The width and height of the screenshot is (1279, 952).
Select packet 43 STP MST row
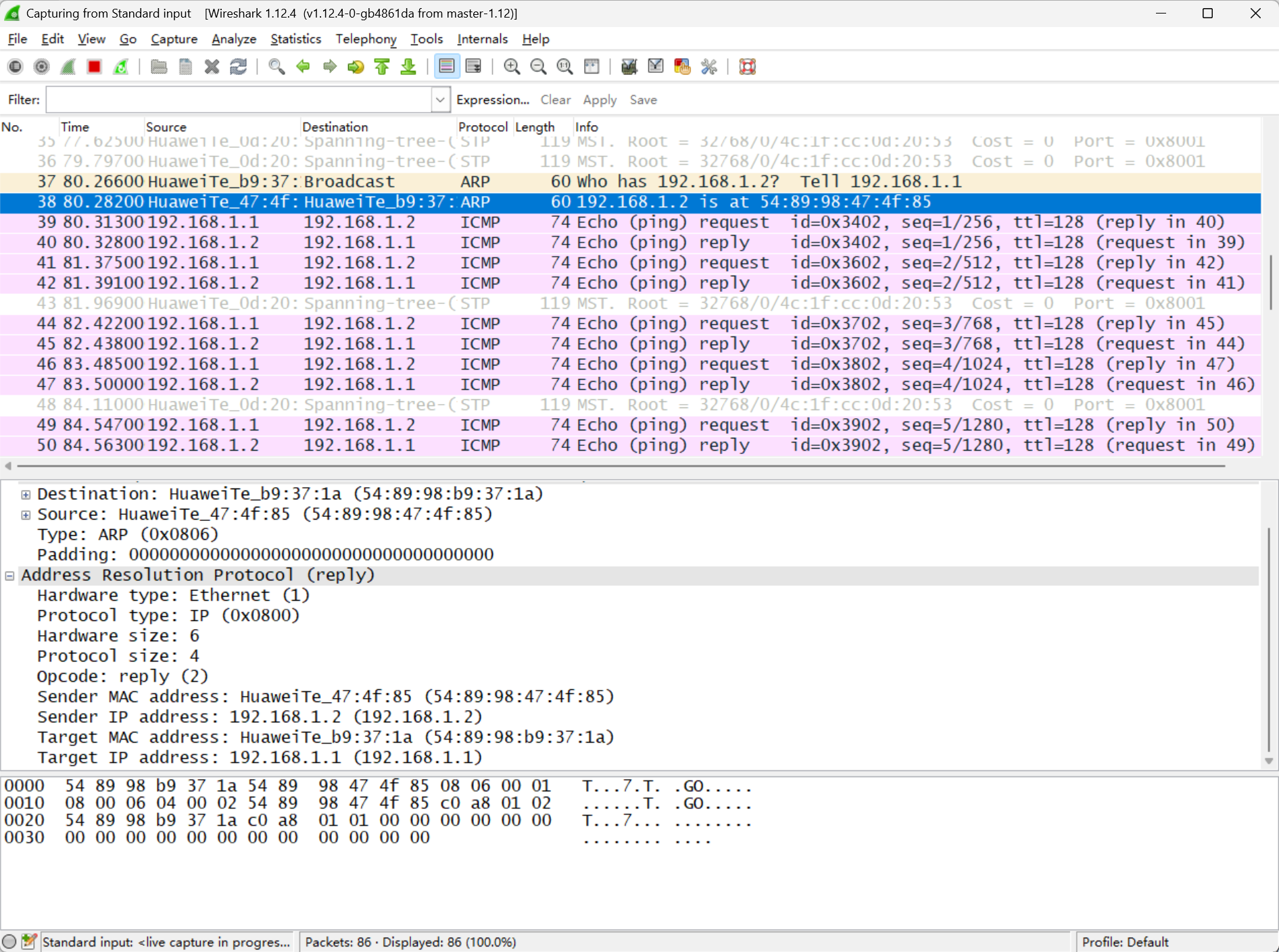[631, 303]
